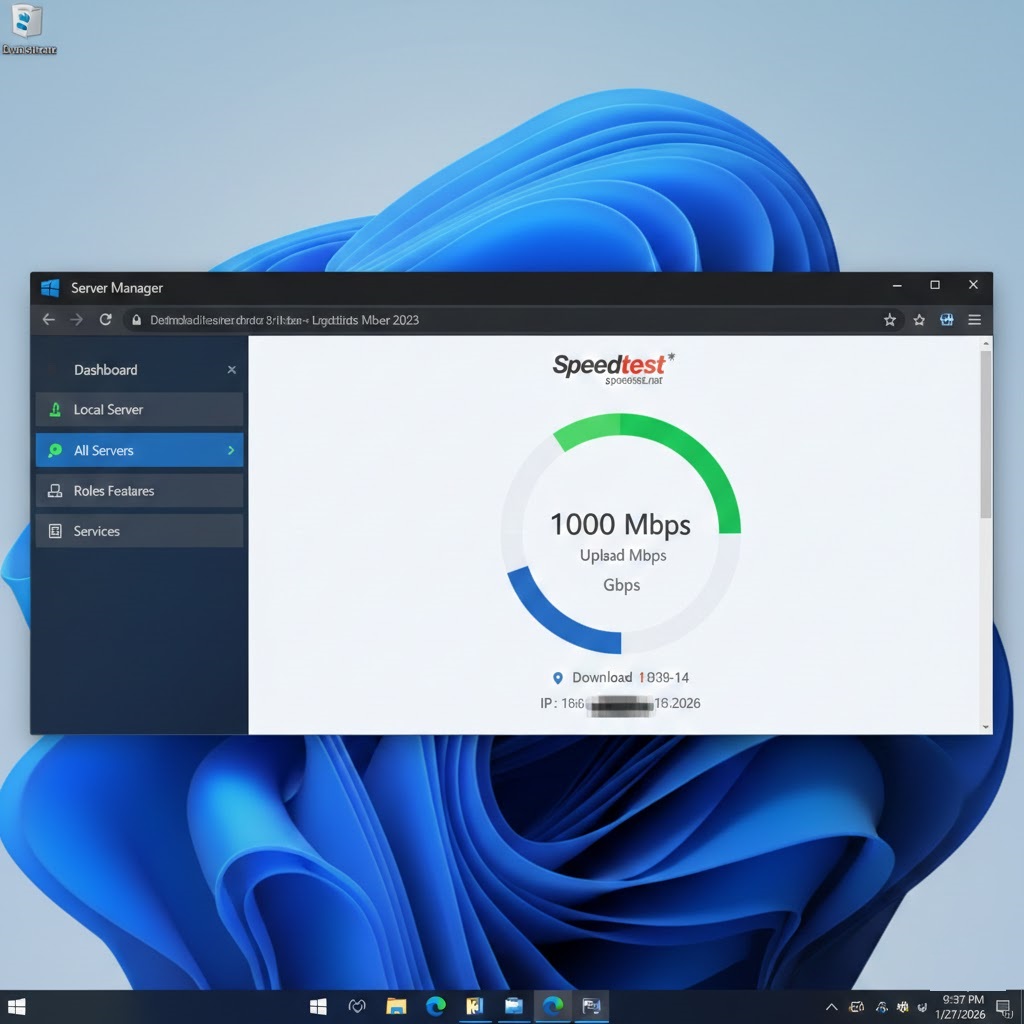Click the 'Download' label text

click(602, 678)
